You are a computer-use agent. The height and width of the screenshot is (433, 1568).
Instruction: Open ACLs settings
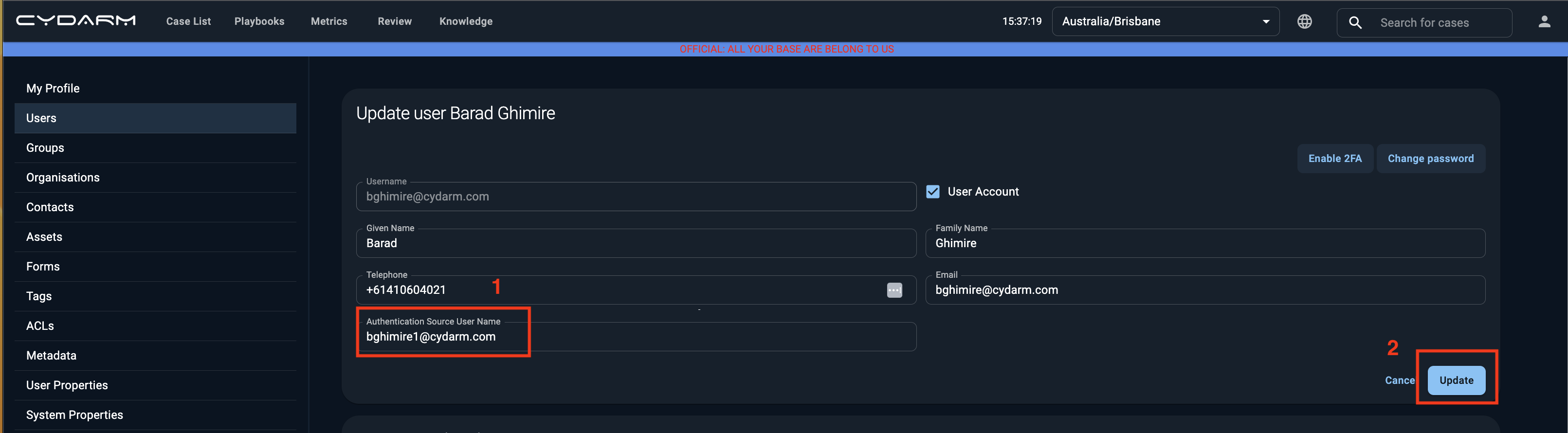coord(155,326)
